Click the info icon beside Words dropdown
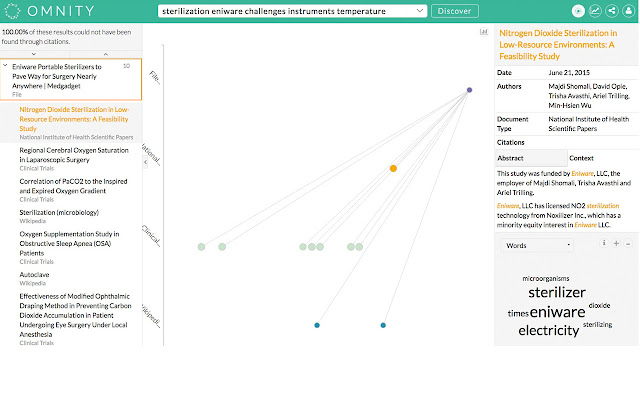 604,243
